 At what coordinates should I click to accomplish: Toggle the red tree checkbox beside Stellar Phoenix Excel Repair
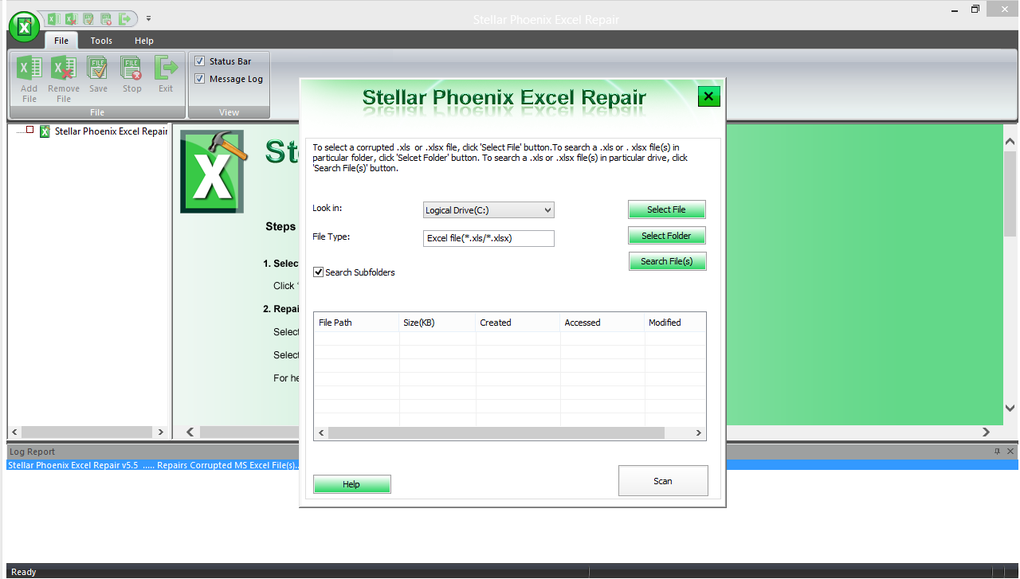29,130
